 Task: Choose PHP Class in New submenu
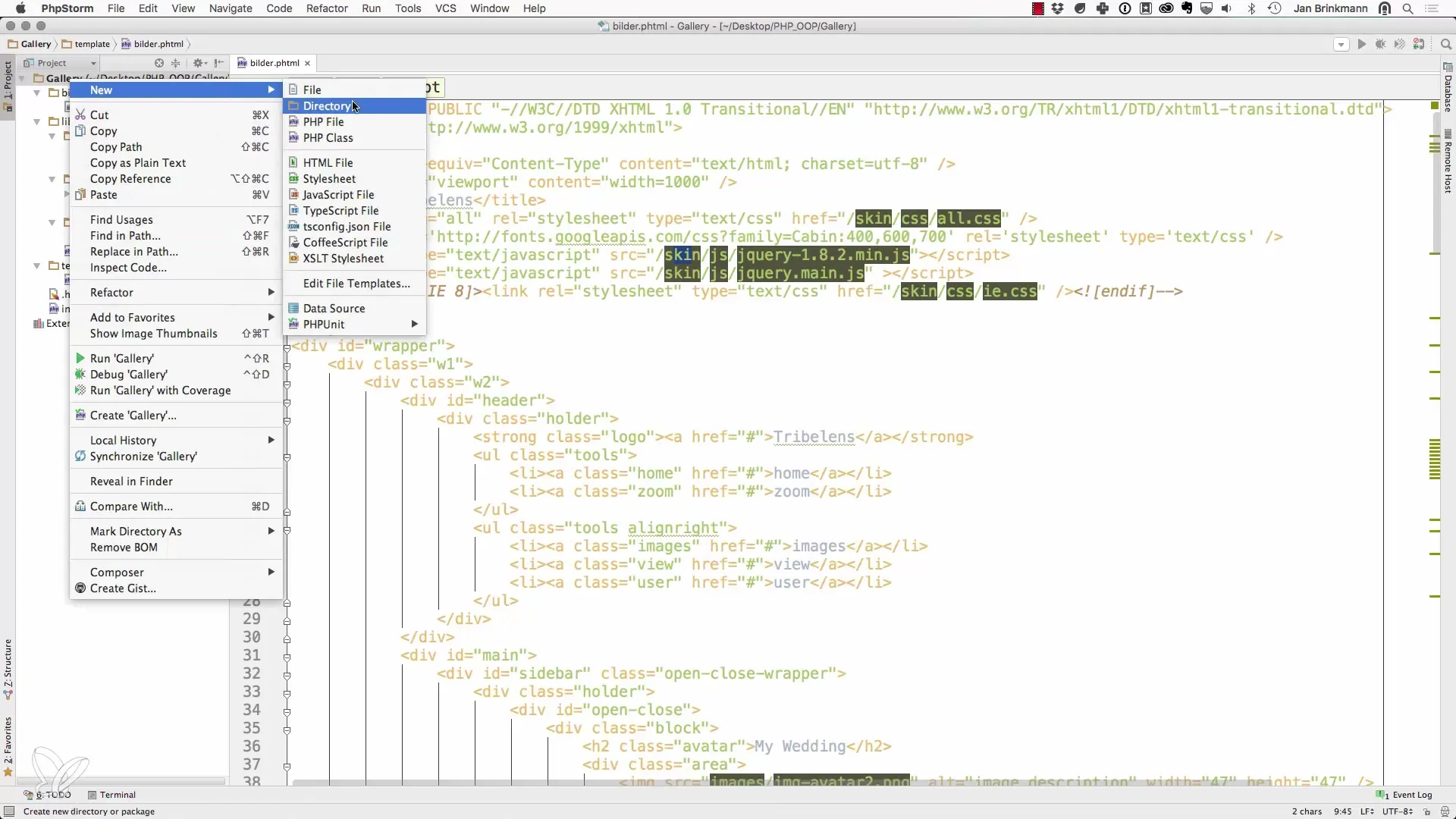pyautogui.click(x=354, y=138)
